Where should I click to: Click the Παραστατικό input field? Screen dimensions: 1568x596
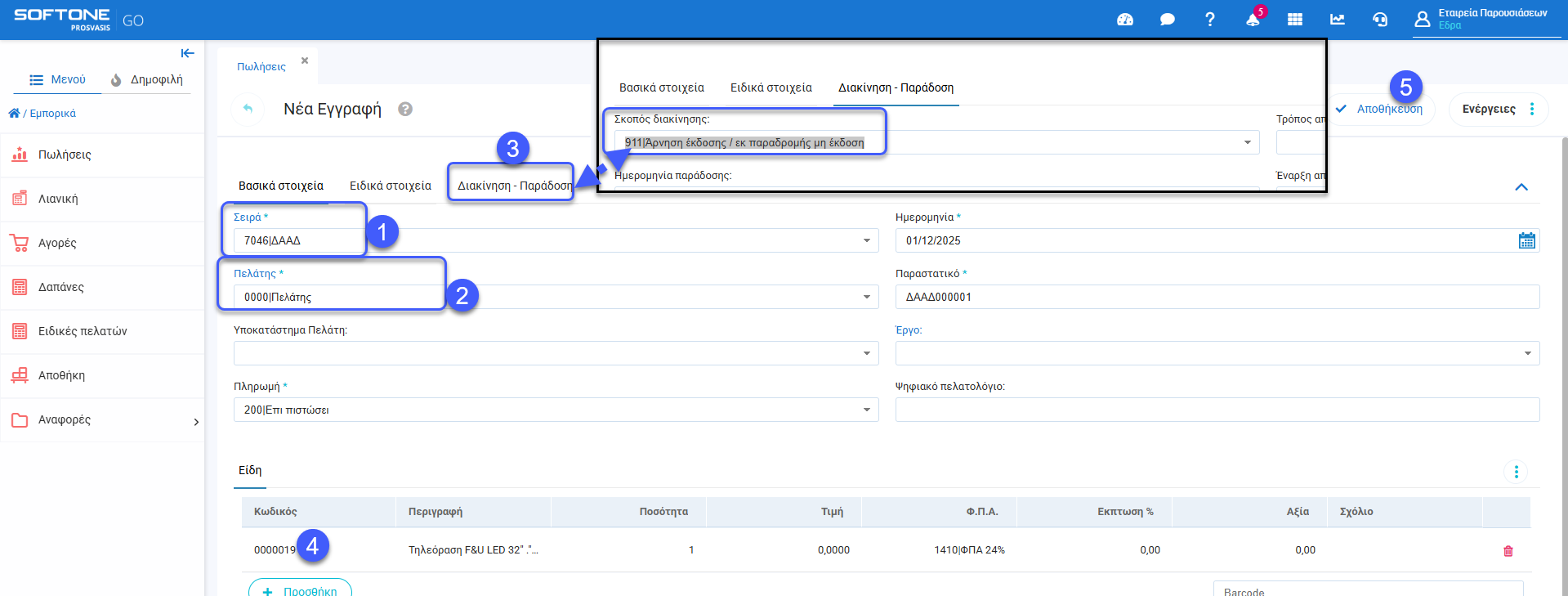click(1217, 298)
